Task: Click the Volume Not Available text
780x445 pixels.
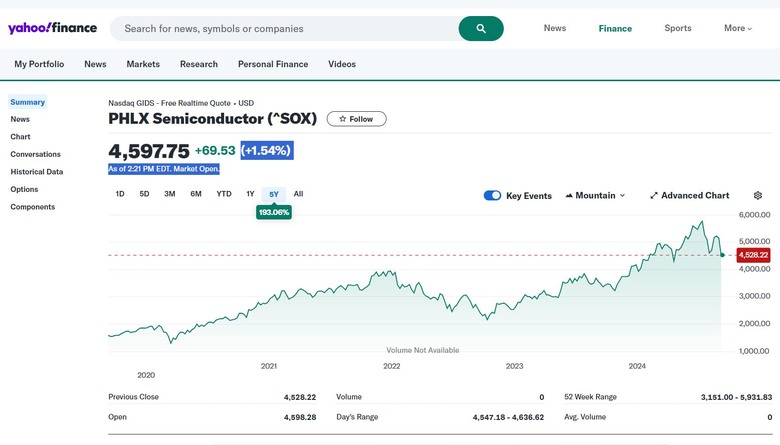Action: point(423,351)
